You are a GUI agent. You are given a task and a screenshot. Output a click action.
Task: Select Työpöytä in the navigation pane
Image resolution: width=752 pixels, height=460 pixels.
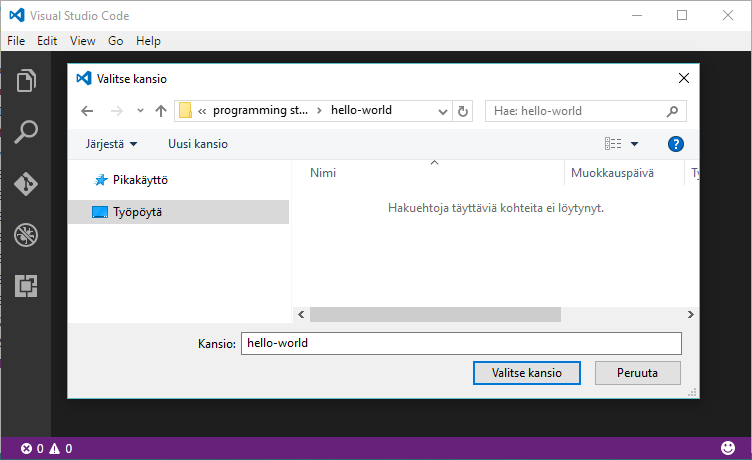click(137, 212)
